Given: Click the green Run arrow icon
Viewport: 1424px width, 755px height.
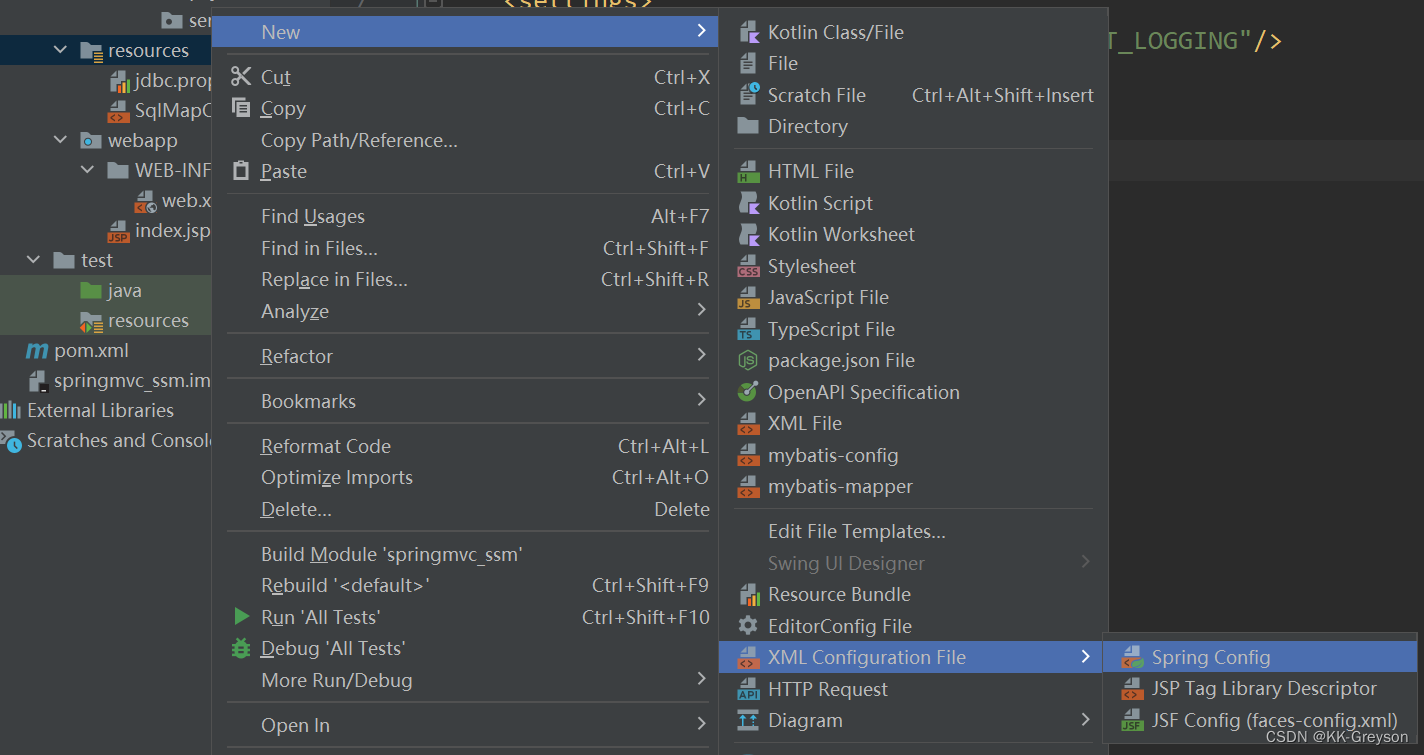Looking at the screenshot, I should [x=241, y=616].
